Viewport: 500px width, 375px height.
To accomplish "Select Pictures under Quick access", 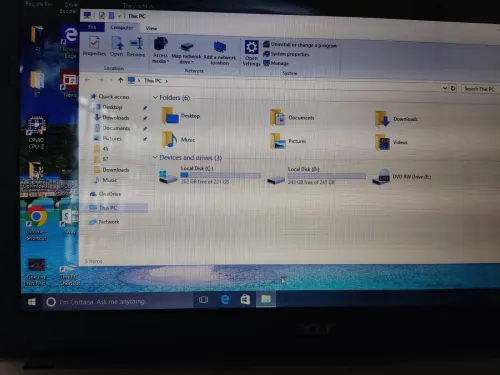I will (x=108, y=138).
